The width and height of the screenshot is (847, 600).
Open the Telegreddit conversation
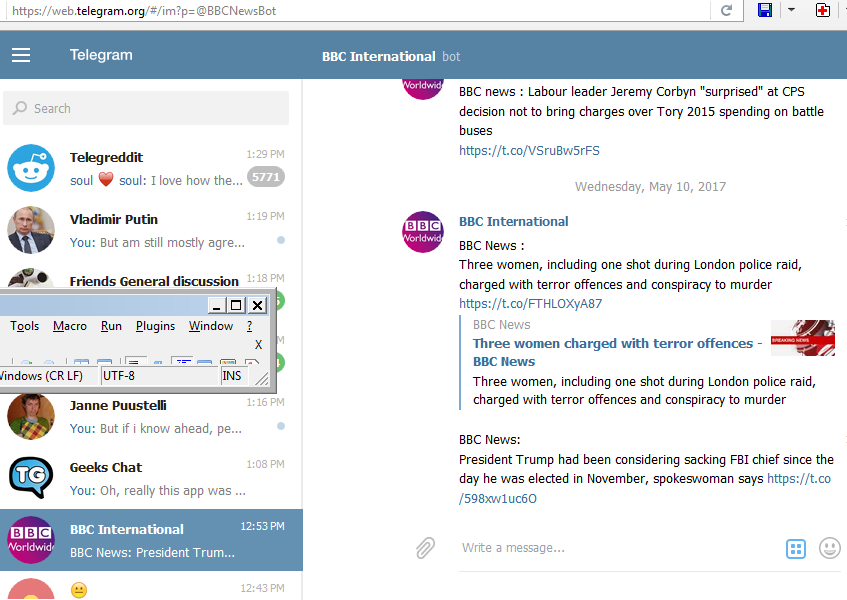(x=151, y=168)
